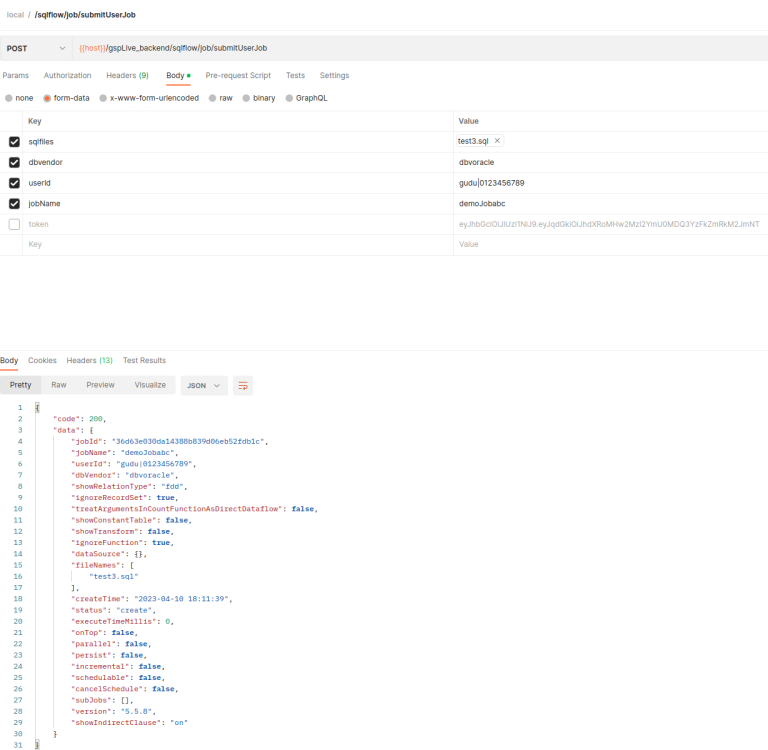768x750 pixels.
Task: Click the wrap lines icon in response toolbar
Action: (243, 385)
